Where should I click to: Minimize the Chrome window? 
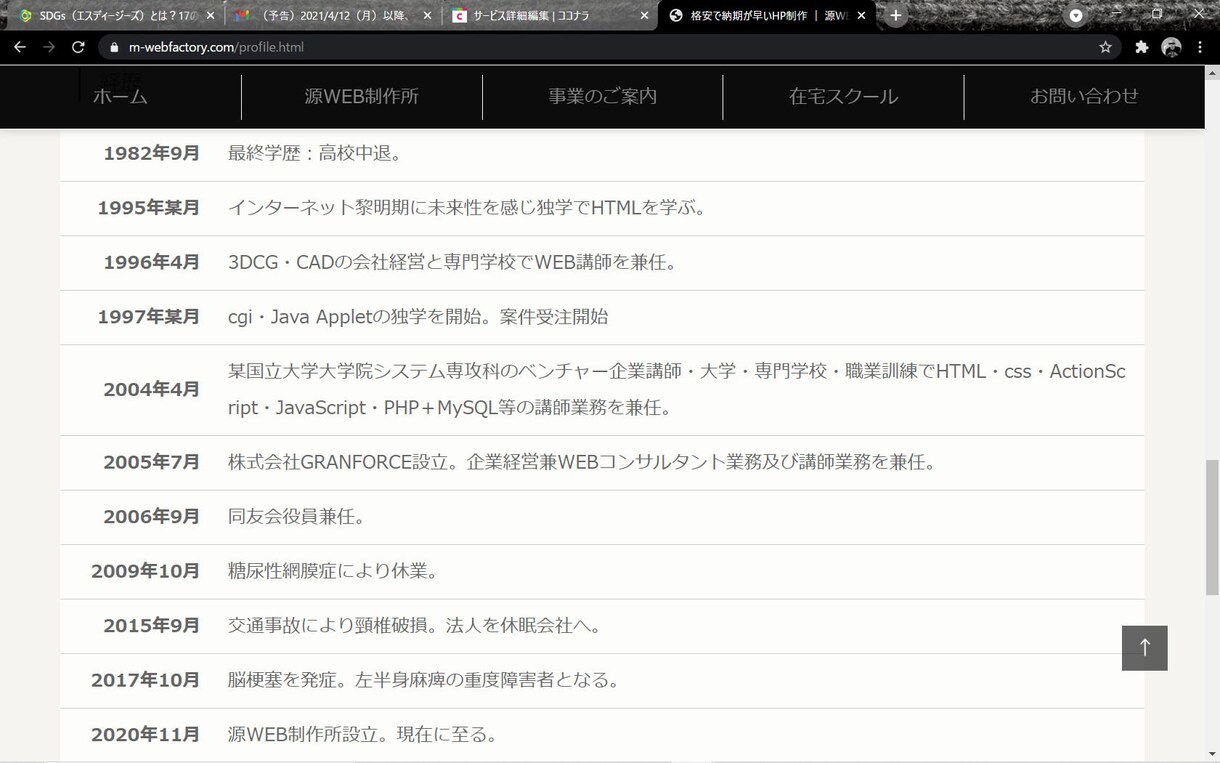pyautogui.click(x=1118, y=13)
